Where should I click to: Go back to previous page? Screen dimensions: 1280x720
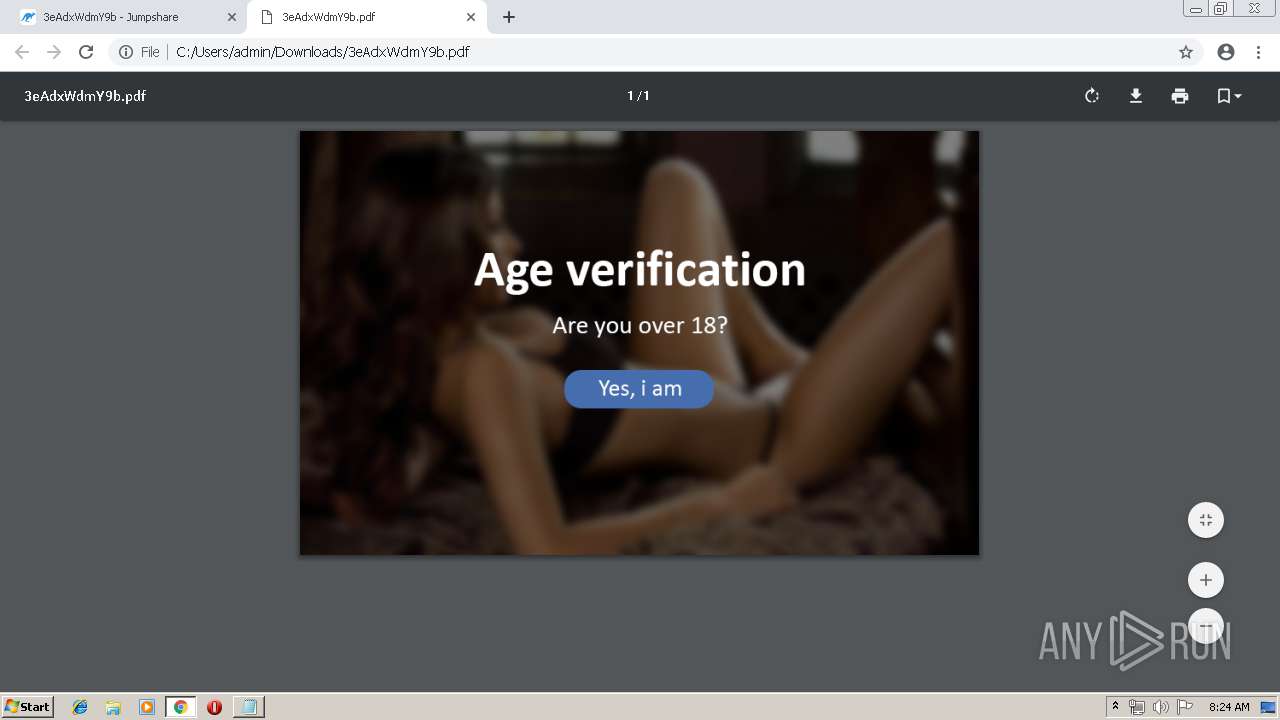point(22,52)
